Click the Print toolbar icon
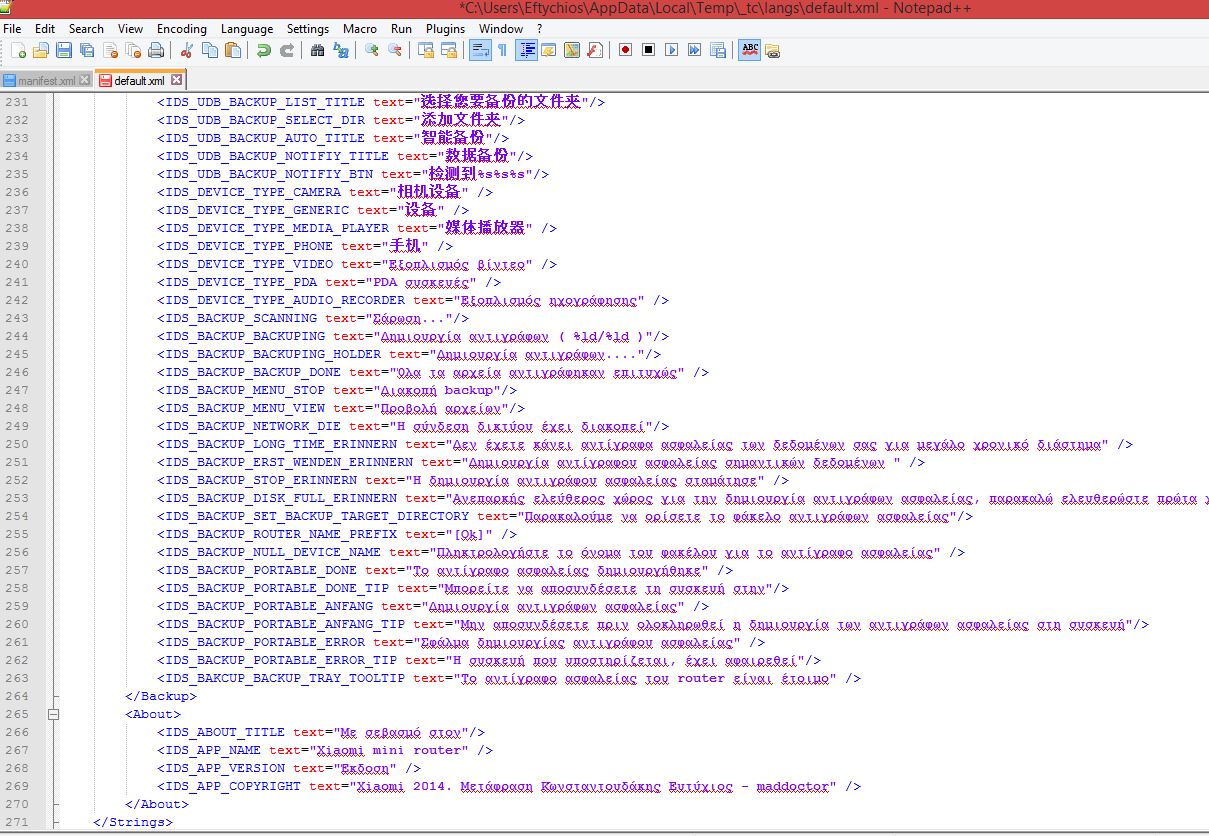This screenshot has width=1209, height=836. 156,50
